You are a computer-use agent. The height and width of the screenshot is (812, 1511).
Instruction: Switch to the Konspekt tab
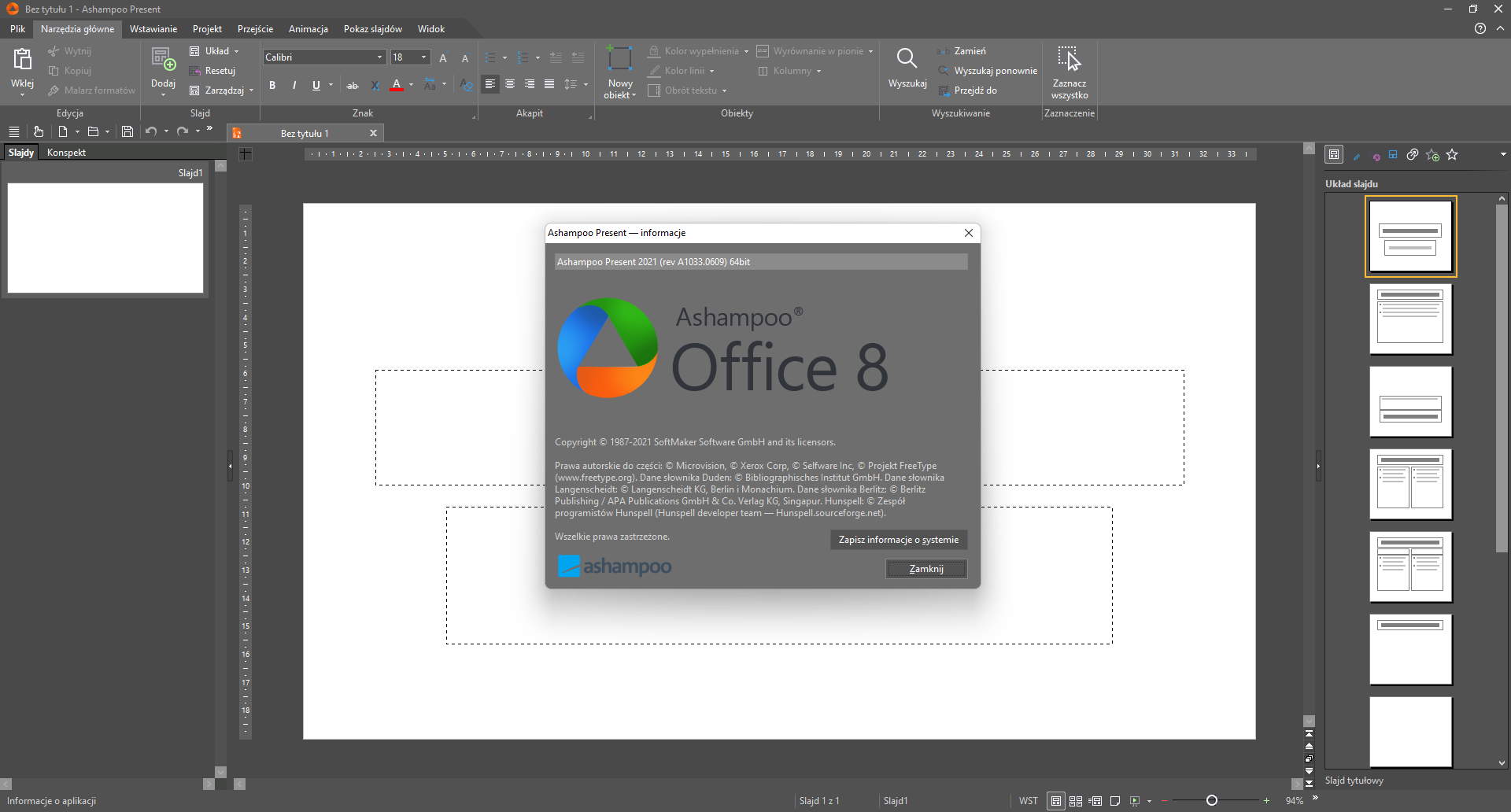pos(66,153)
